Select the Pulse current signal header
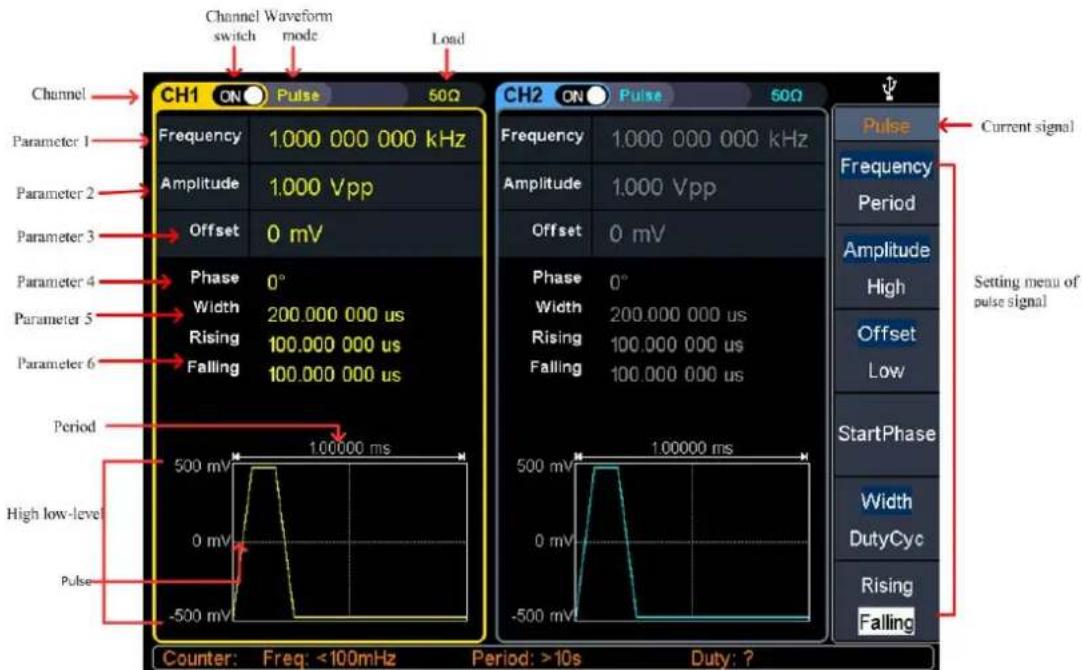Screen dimensions: 1082x670 point(886,126)
